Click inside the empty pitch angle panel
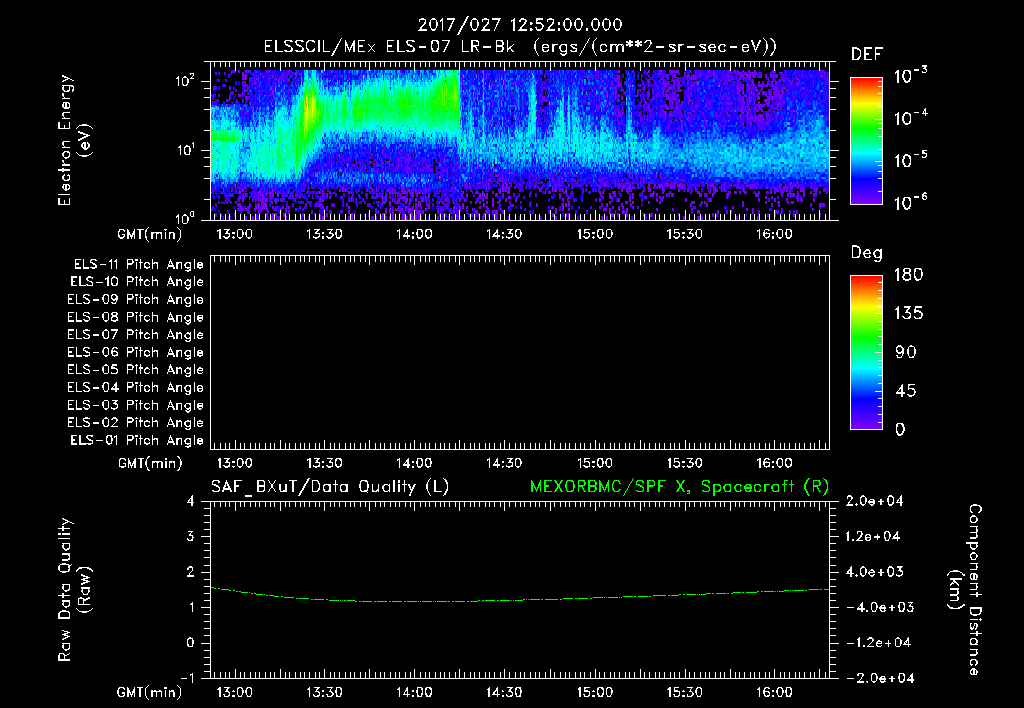 tap(520, 352)
